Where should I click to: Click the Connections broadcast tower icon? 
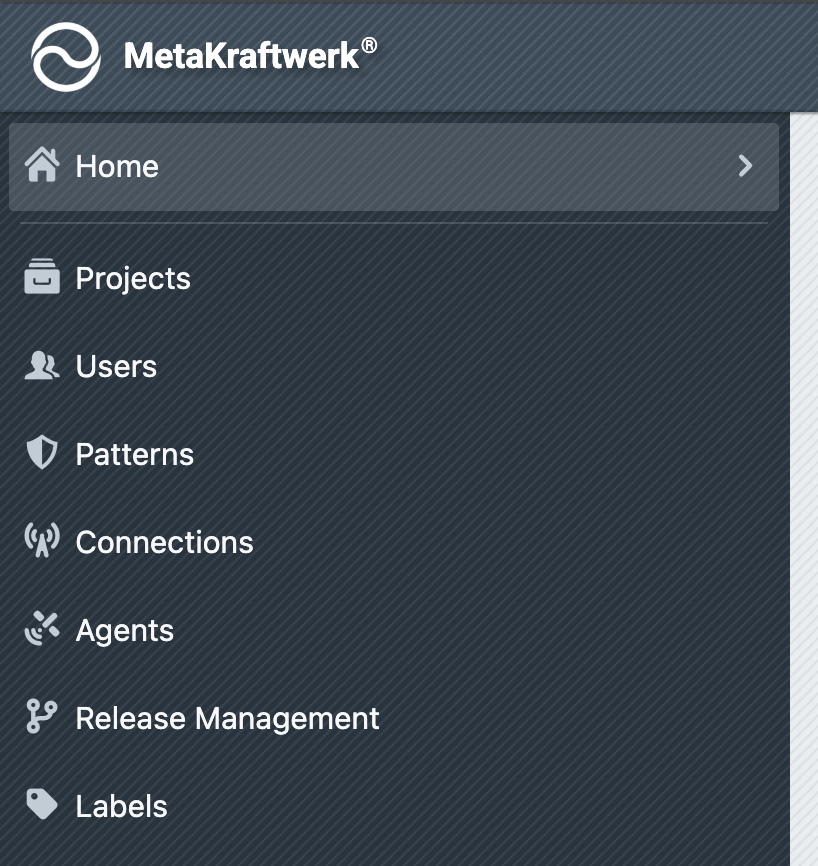coord(42,541)
